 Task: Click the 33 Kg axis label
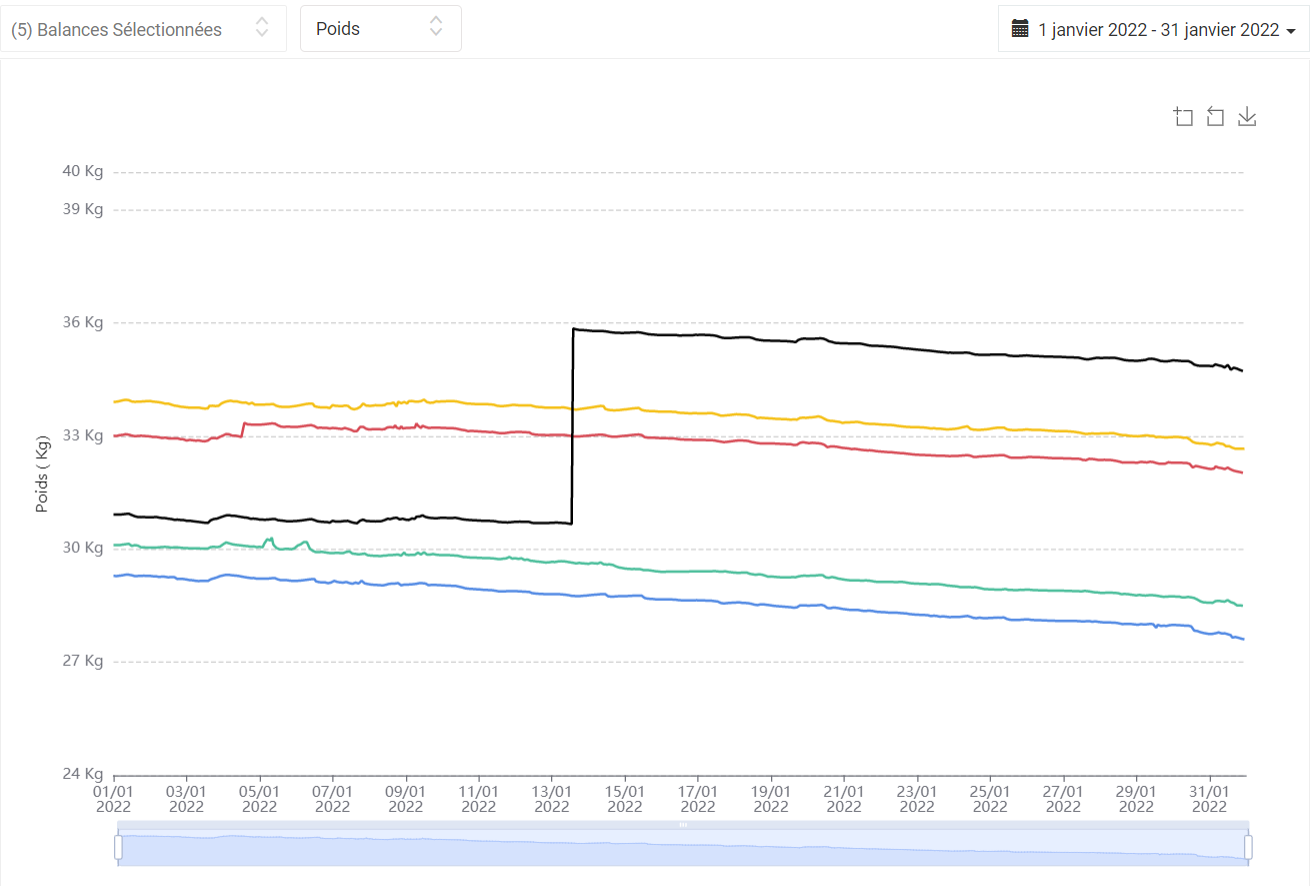point(82,435)
